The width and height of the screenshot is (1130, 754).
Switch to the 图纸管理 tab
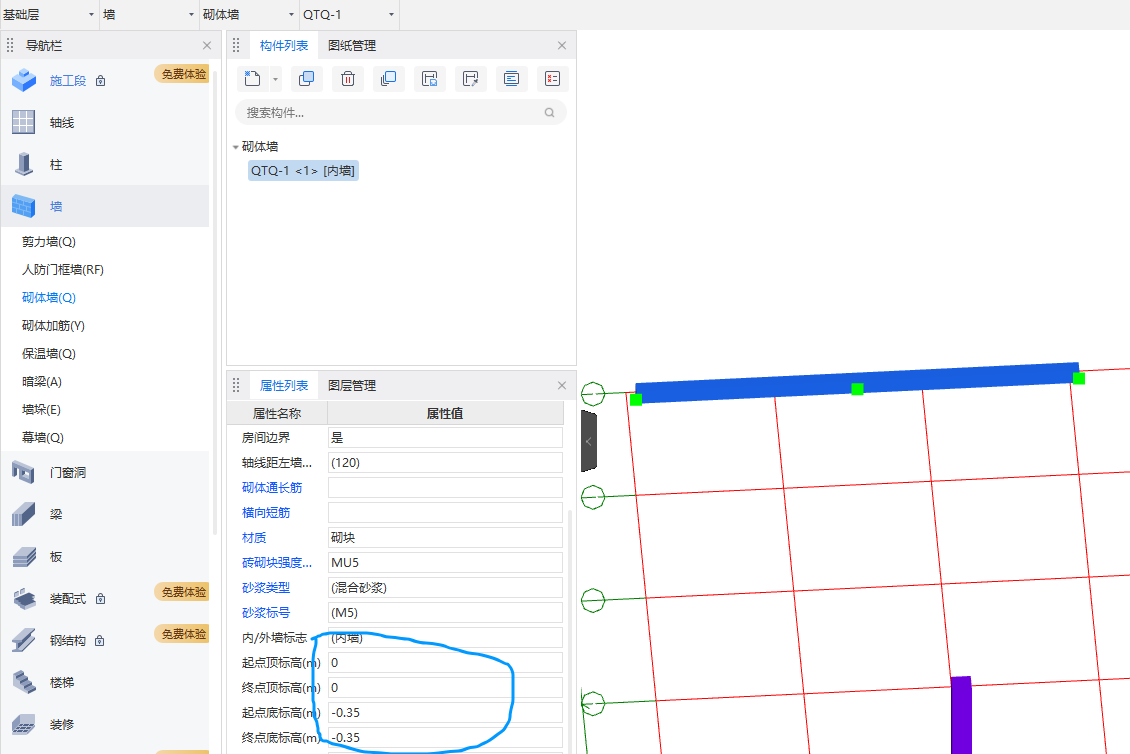(x=352, y=45)
